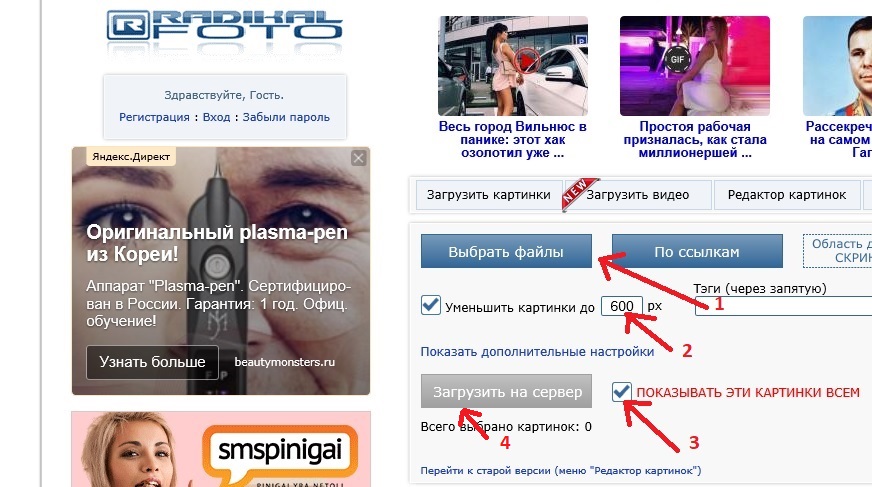The width and height of the screenshot is (872, 487).
Task: Open the Загрузить видео tab
Action: pyautogui.click(x=638, y=195)
